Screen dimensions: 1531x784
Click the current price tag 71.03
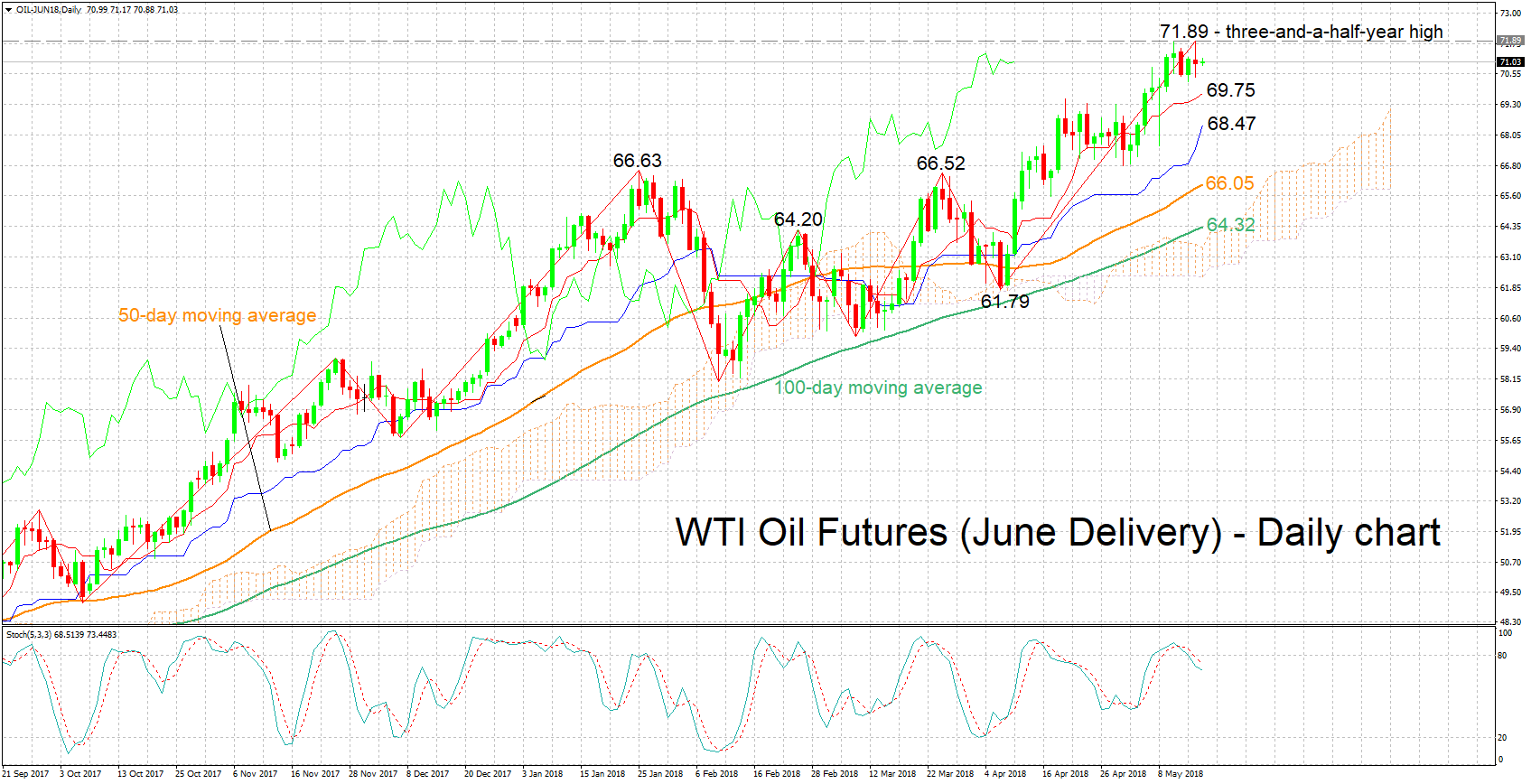[1510, 61]
